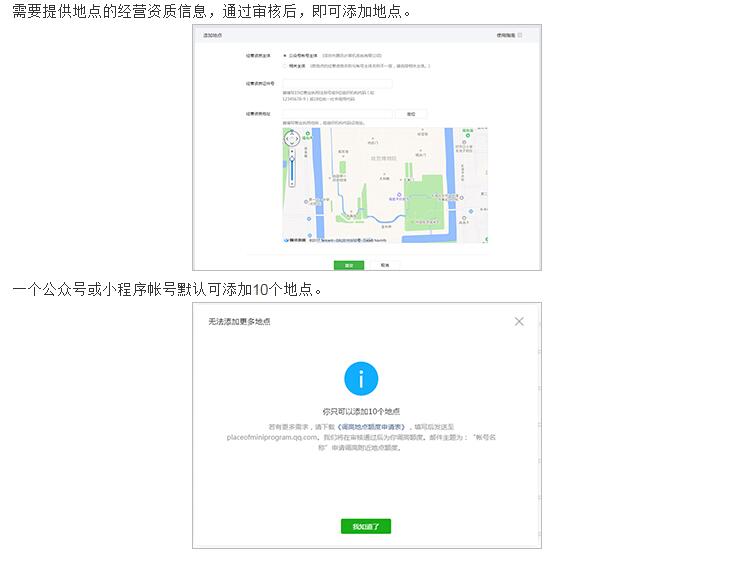This screenshot has width=733, height=564.
Task: Click the 经营资质证件号 input field
Action: click(337, 84)
